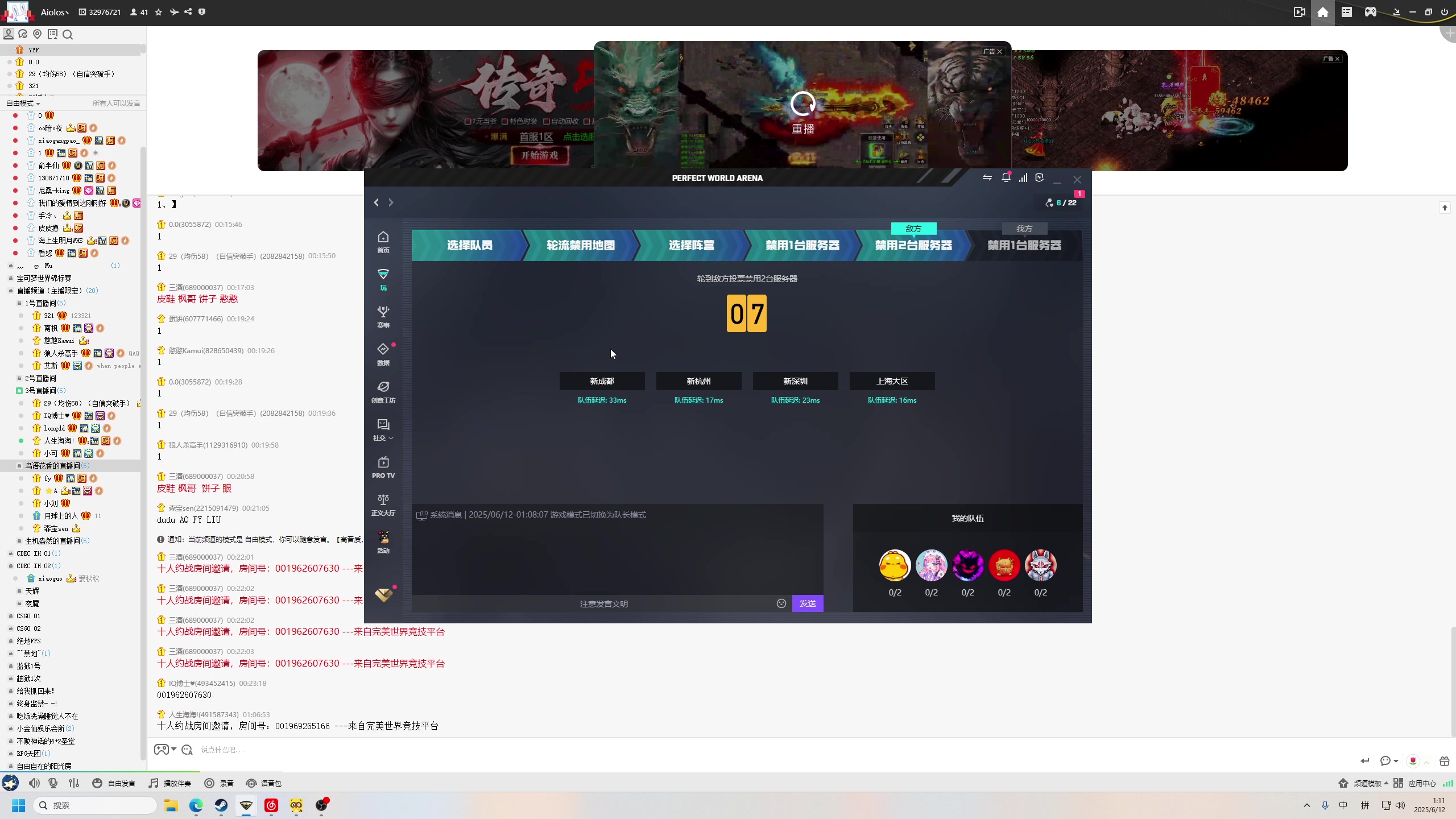Toggle the system tray microphone icon
The height and width of the screenshot is (819, 1456).
[x=1325, y=805]
